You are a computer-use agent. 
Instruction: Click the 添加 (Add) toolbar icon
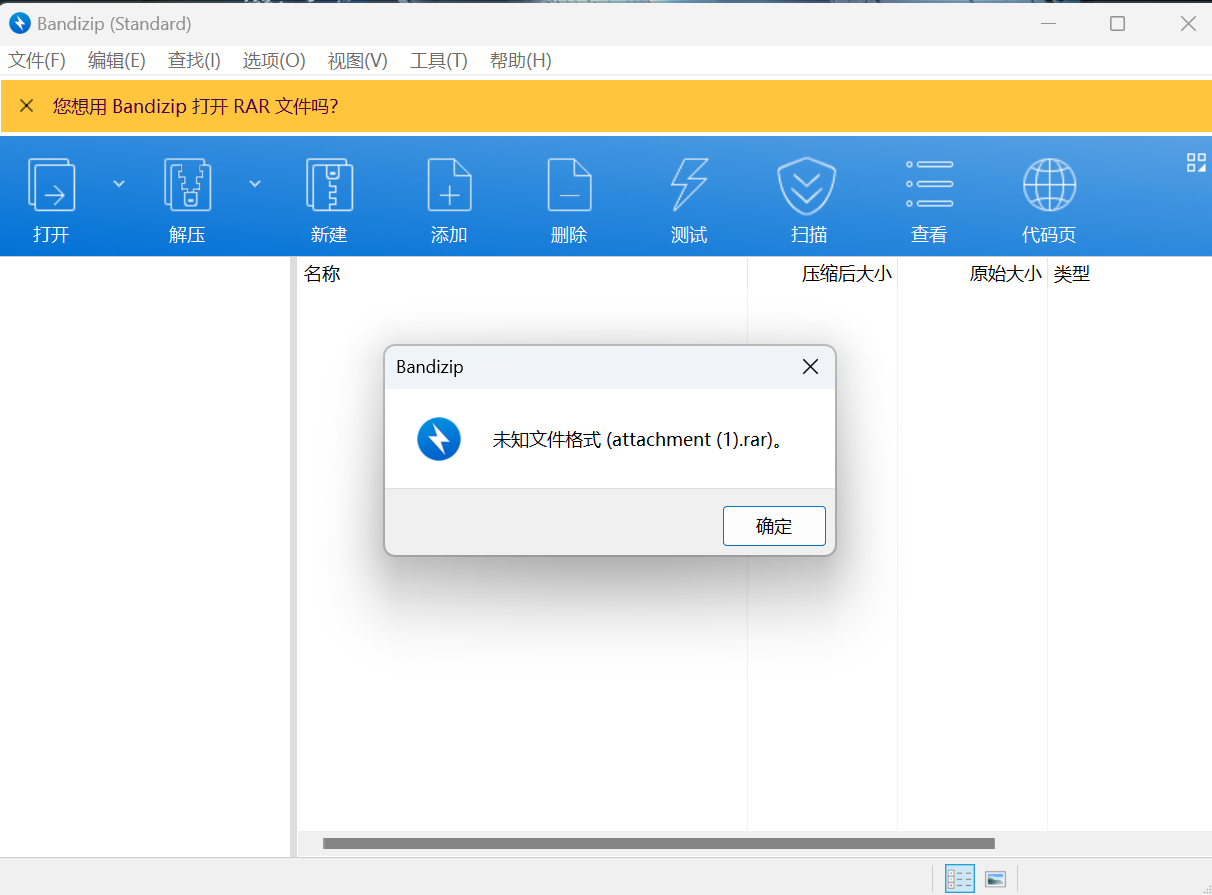[x=449, y=185]
